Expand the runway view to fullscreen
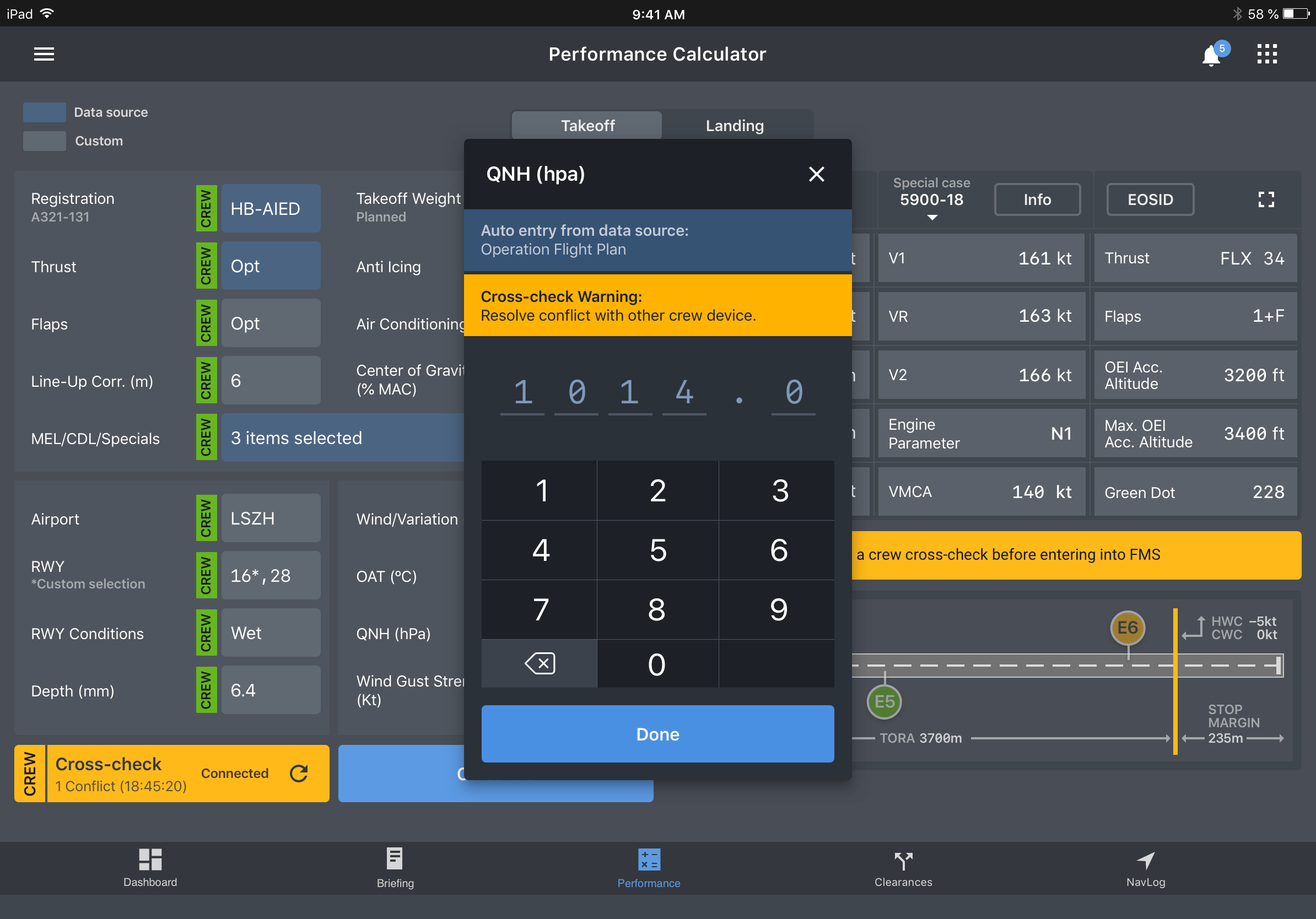Image resolution: width=1316 pixels, height=919 pixels. tap(1265, 199)
